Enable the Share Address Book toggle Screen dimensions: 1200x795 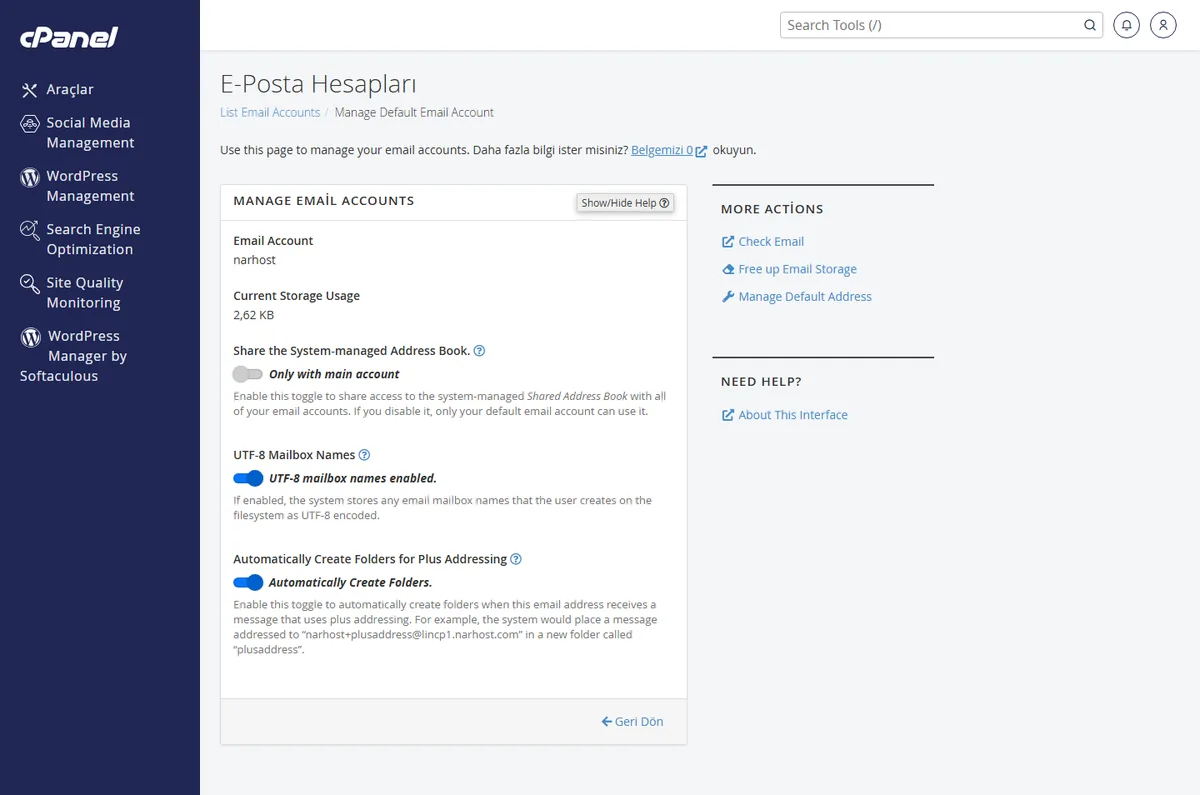tap(248, 374)
